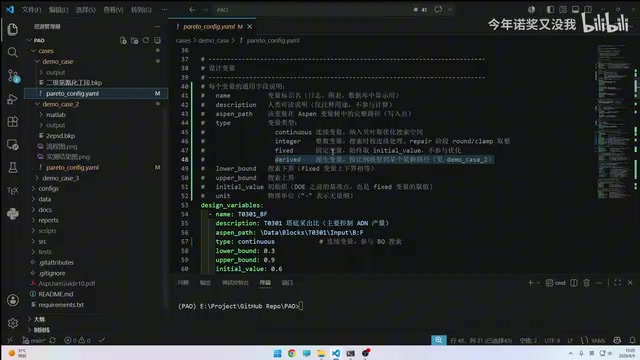Image resolution: width=640 pixels, height=360 pixels.
Task: Open the Accounts menu icon
Action: (x=13, y=300)
